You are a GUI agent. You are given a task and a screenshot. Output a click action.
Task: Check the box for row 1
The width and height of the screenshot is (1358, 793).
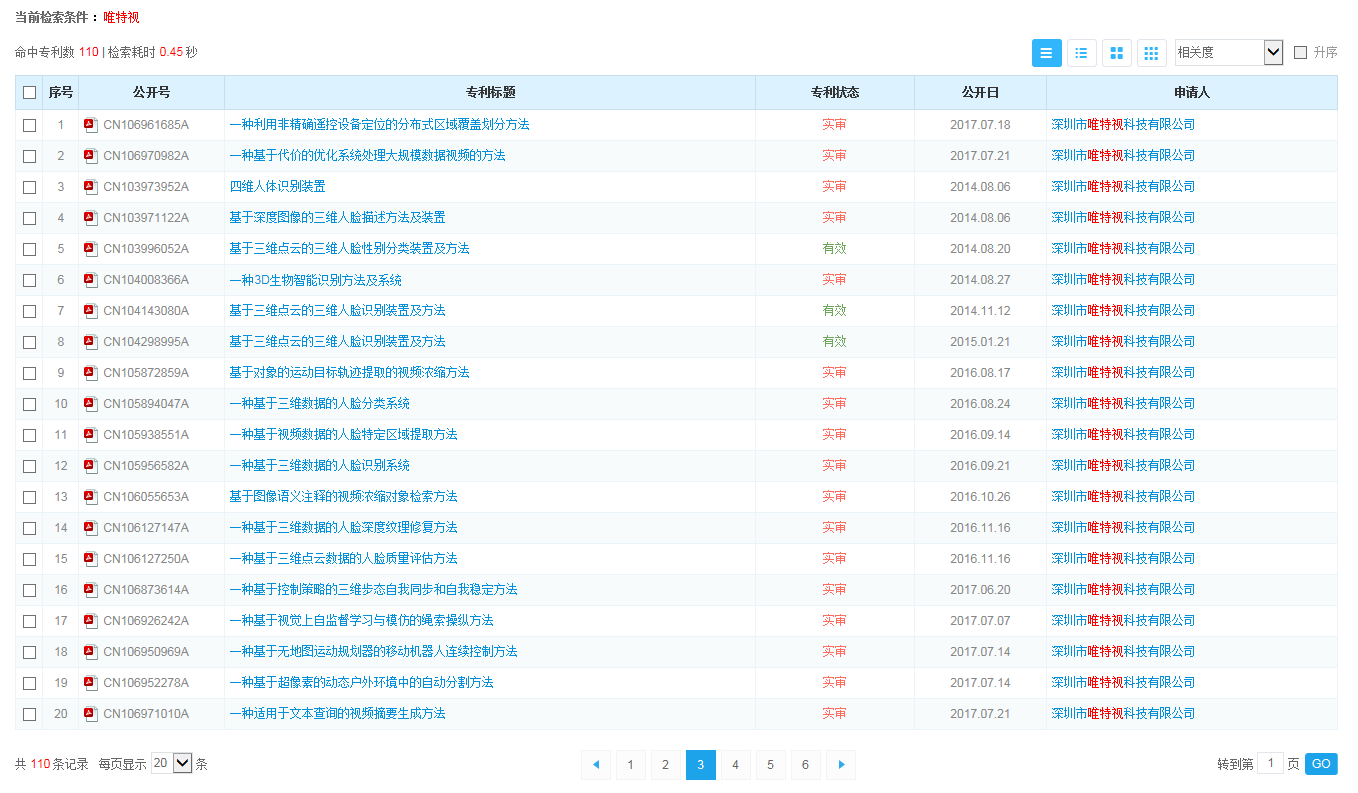pos(30,125)
